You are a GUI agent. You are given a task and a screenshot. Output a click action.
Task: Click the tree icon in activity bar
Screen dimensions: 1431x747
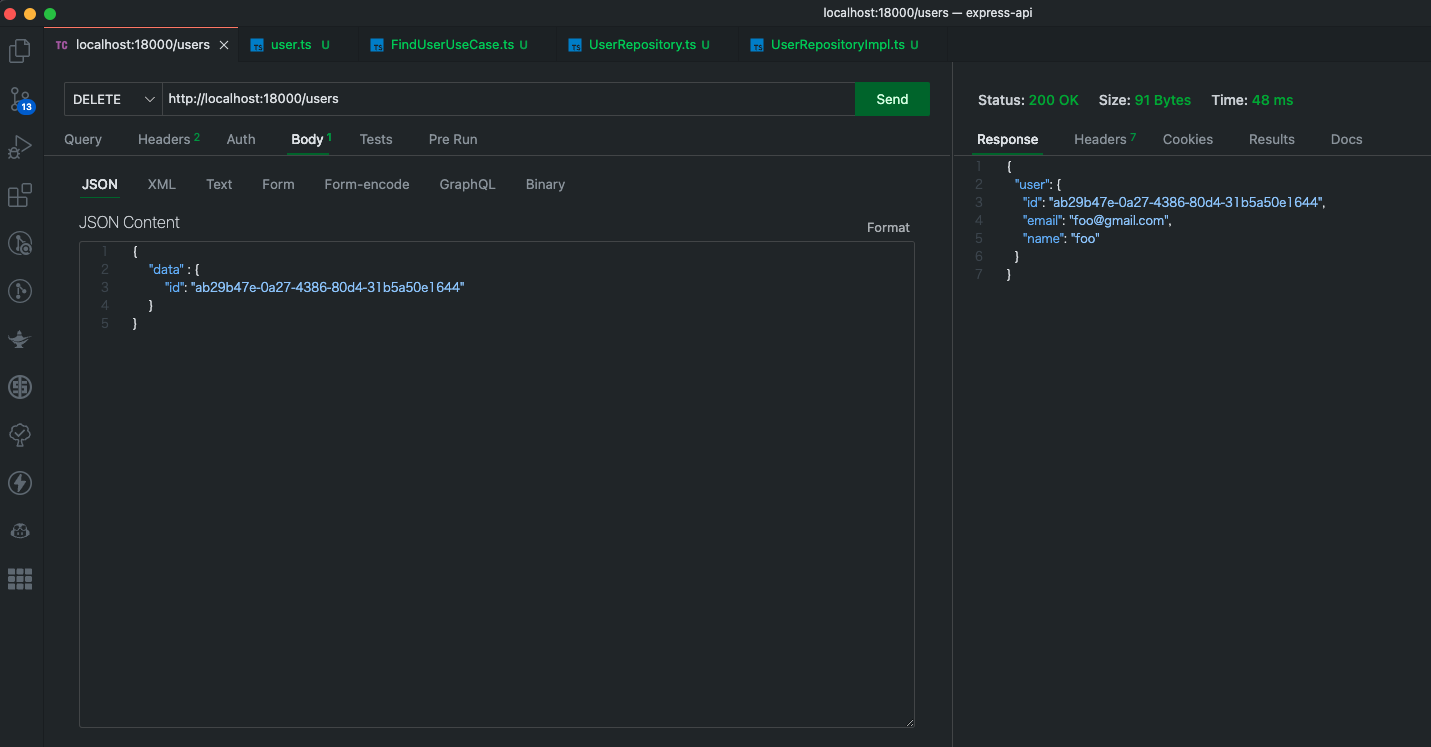[x=20, y=435]
